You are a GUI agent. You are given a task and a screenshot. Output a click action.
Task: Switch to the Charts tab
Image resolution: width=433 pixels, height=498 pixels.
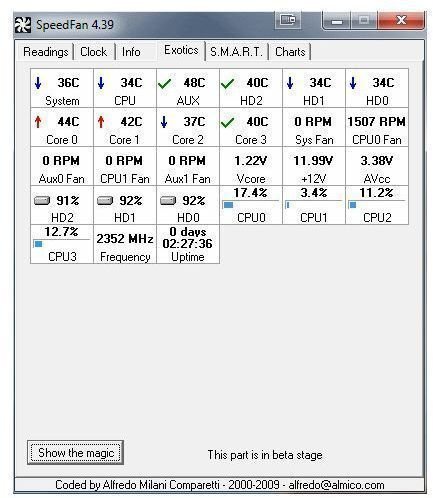[x=290, y=52]
